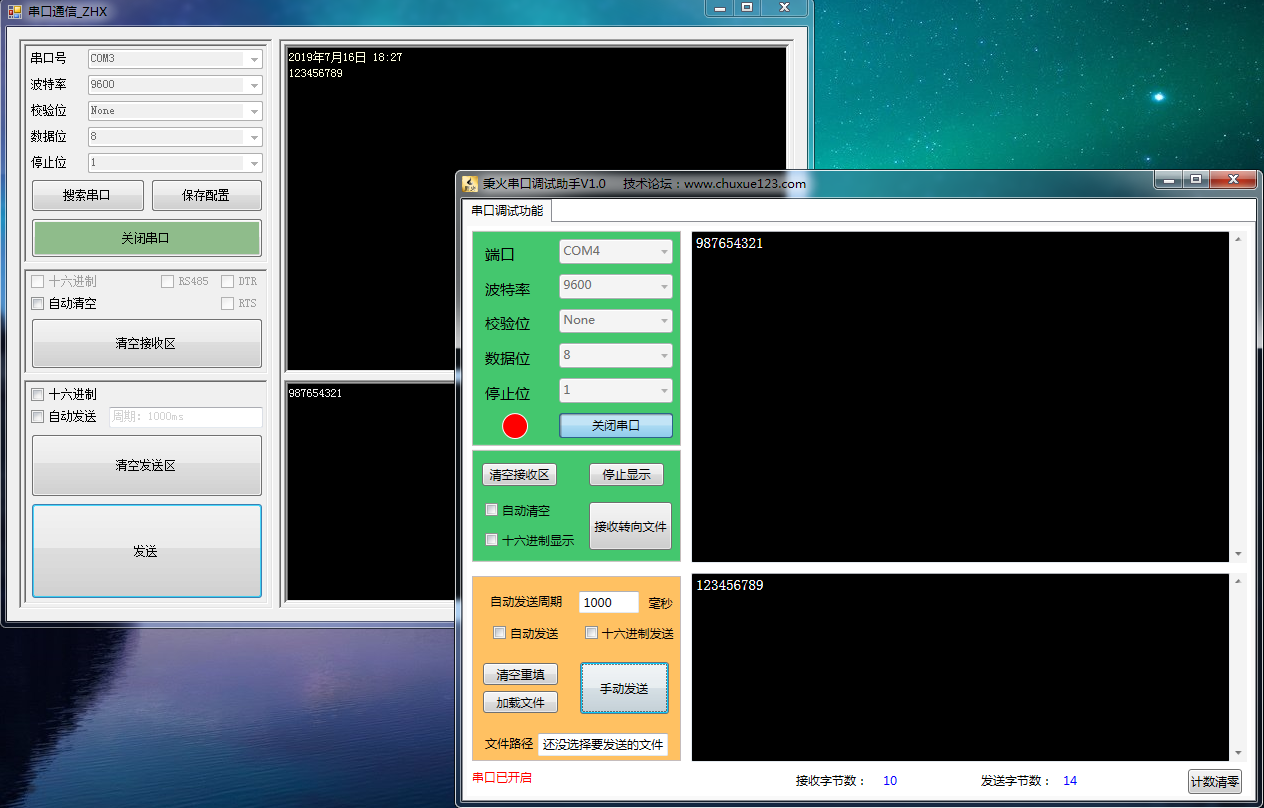Screen dimensions: 1264x808
Task: Open the 波特率 9600 dropdown in 秉火 window
Action: point(616,286)
